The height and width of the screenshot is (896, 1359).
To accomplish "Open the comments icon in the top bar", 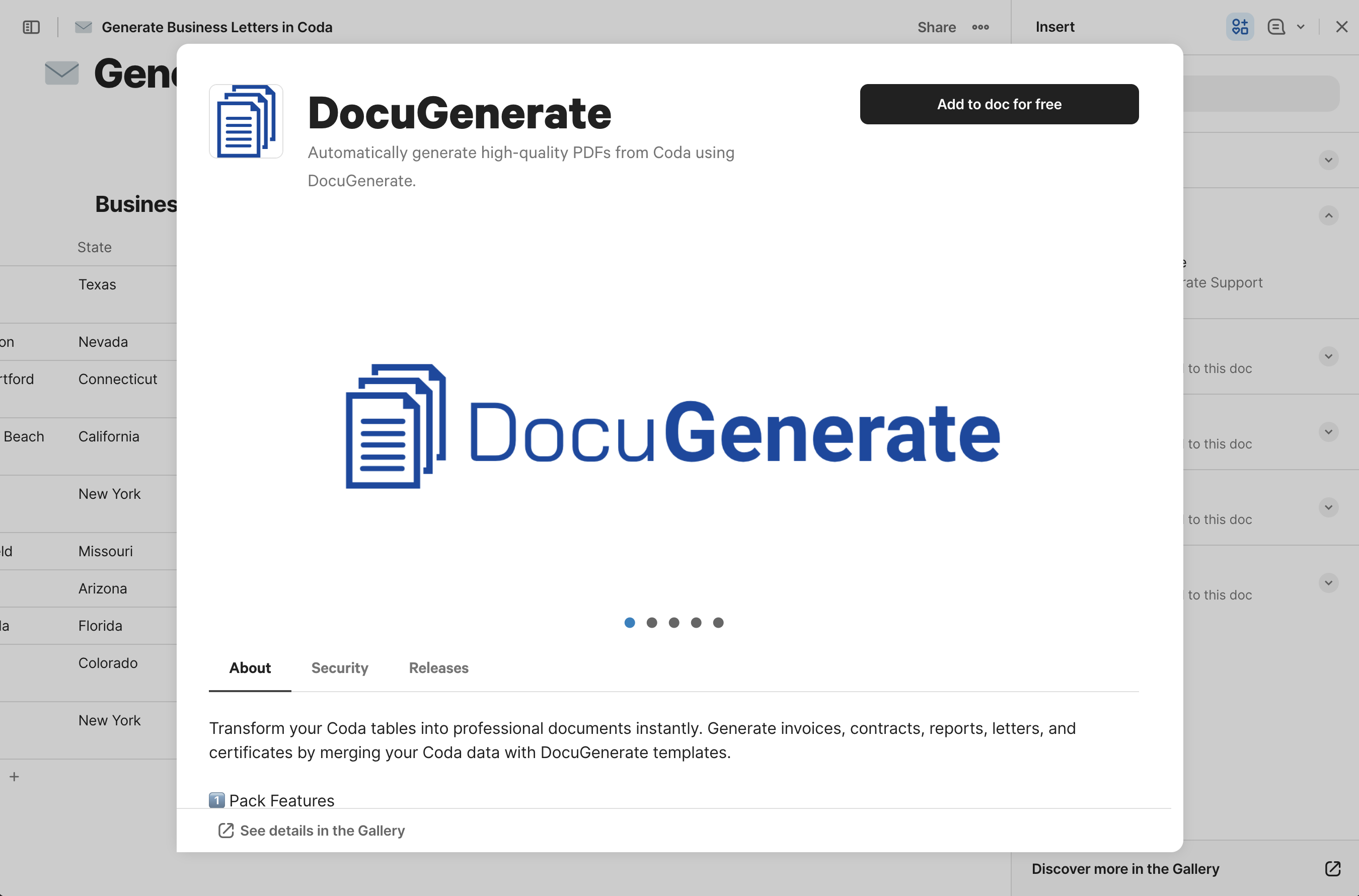I will tap(1275, 27).
